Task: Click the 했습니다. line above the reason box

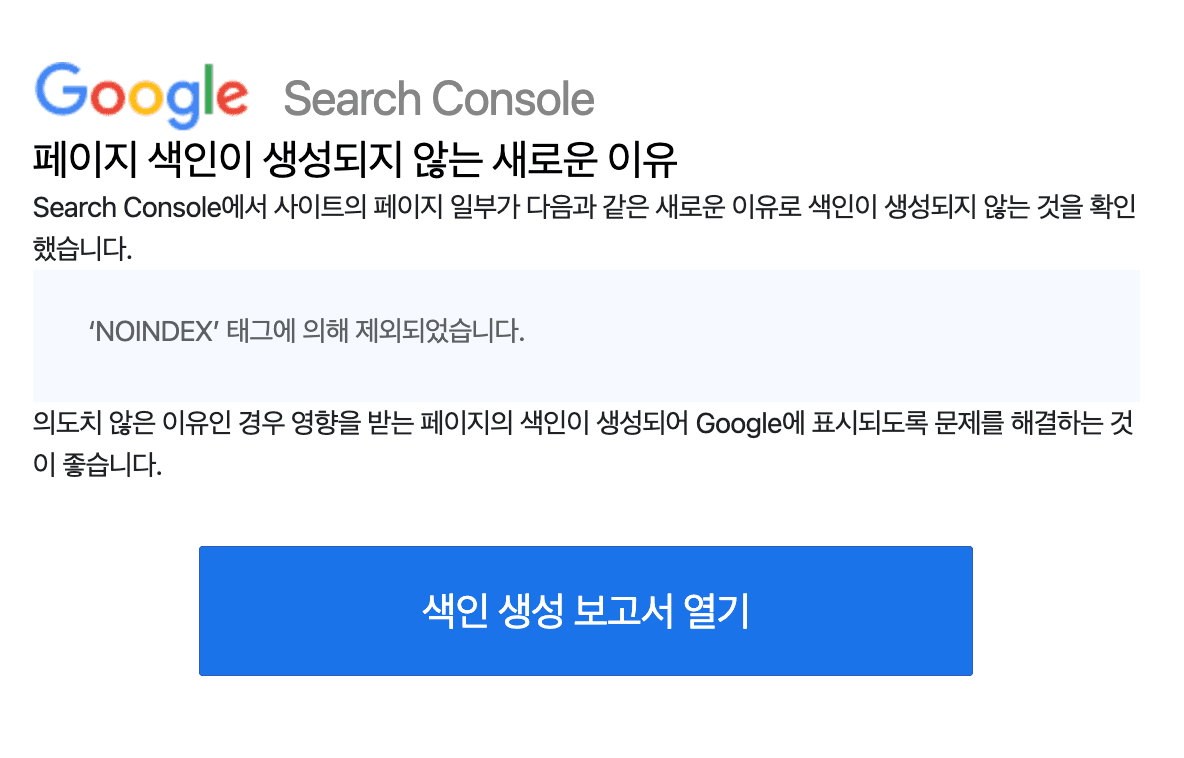Action: pos(82,249)
